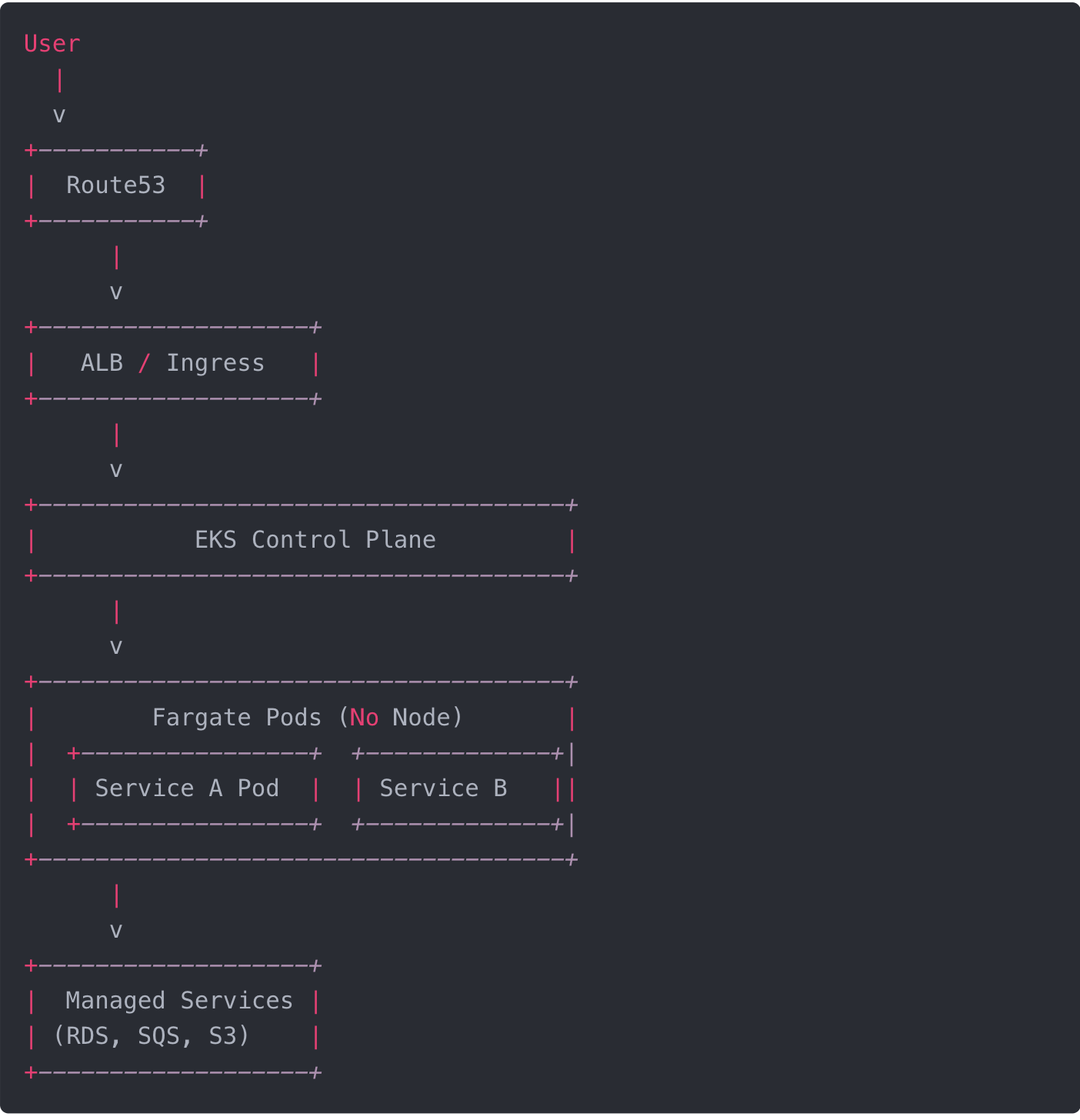
Task: Click the arrow pointing to Fargate Pods box
Action: (x=116, y=646)
